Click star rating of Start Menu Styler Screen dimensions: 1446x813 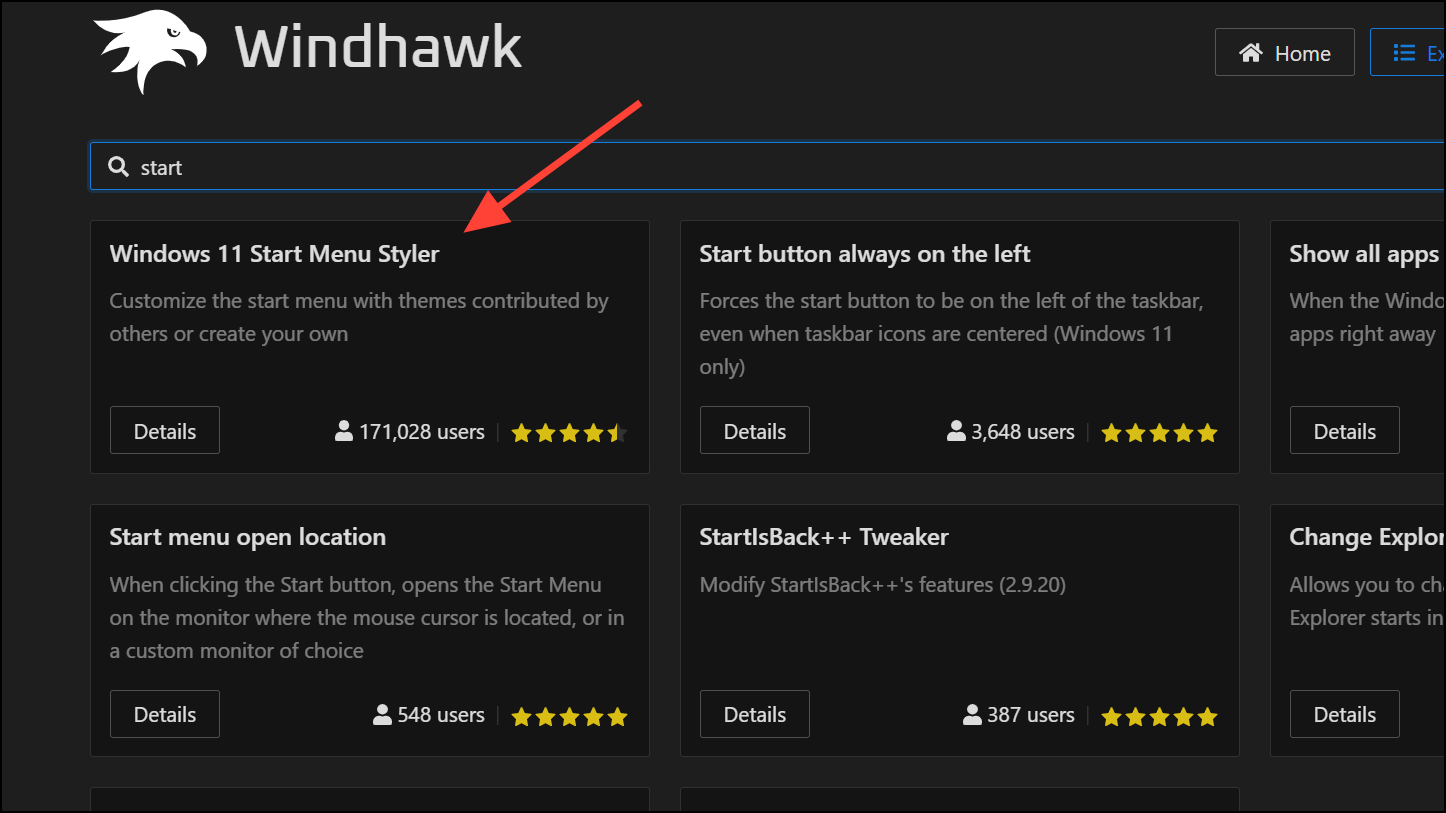click(569, 433)
